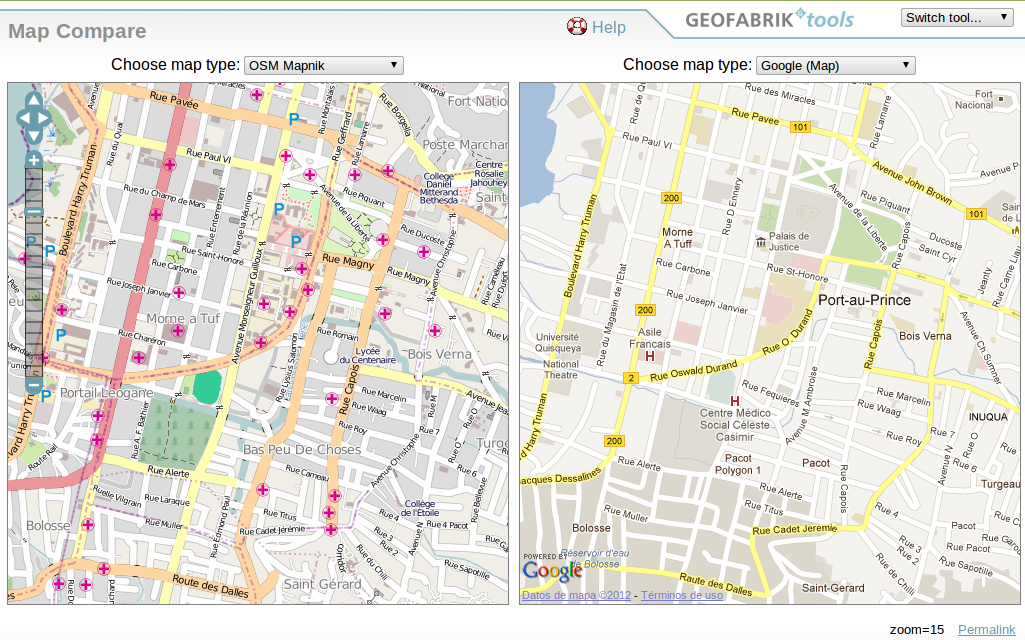Click parking icon below Rue Pavée
1025x640 pixels.
click(294, 119)
